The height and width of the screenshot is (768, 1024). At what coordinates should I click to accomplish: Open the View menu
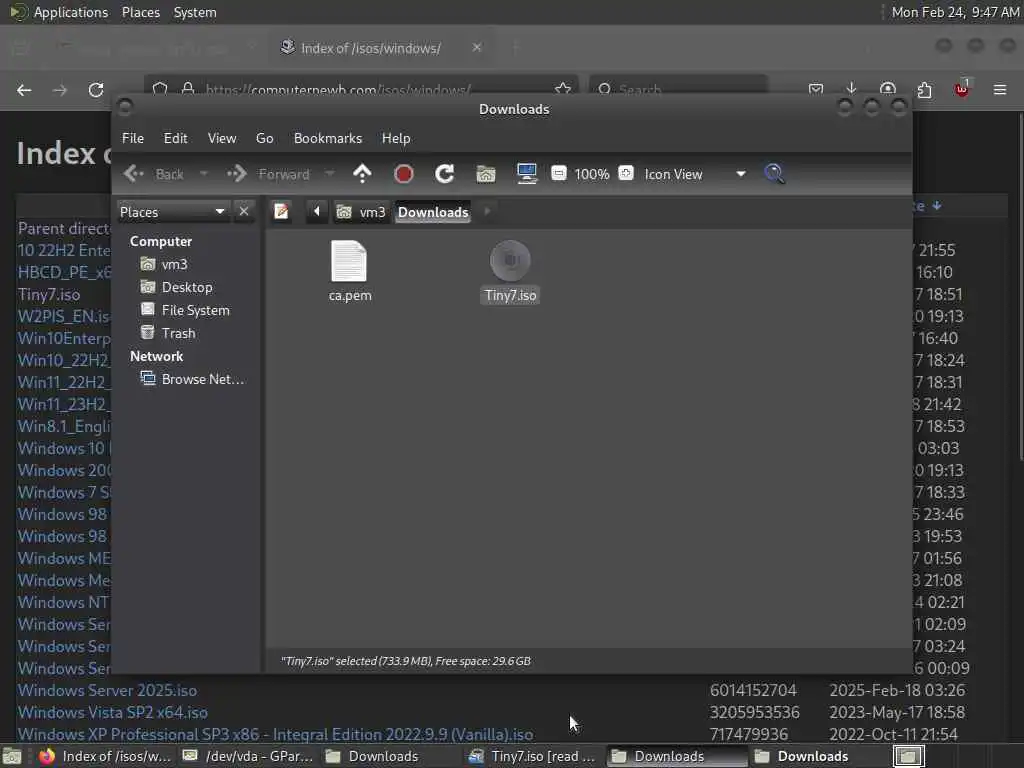coord(222,138)
